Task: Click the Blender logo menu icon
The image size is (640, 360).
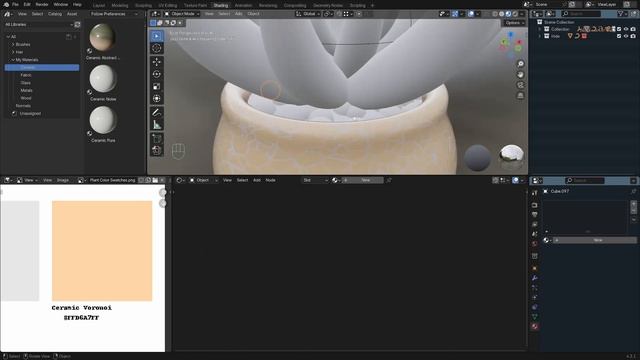Action: [6, 4]
